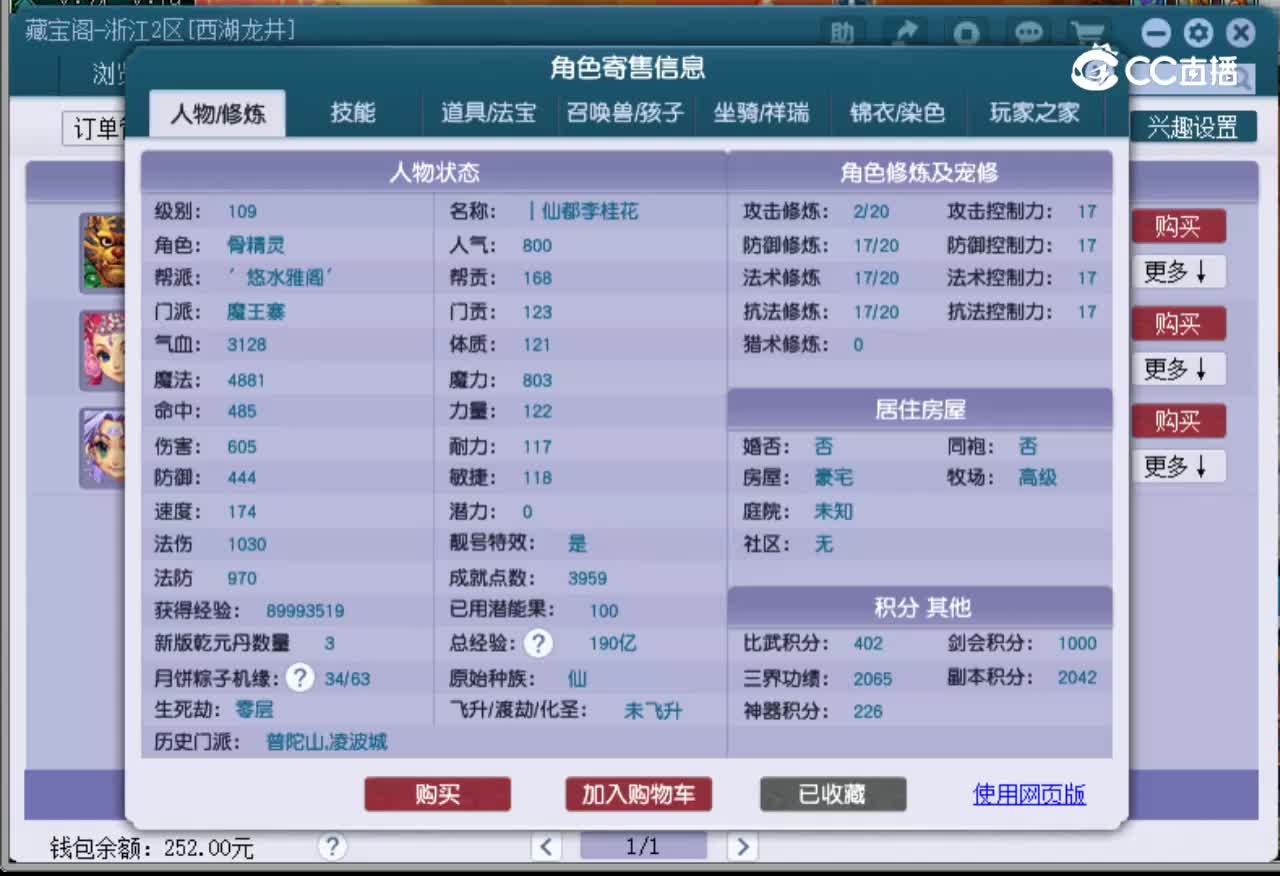Click the next page arrow

742,846
